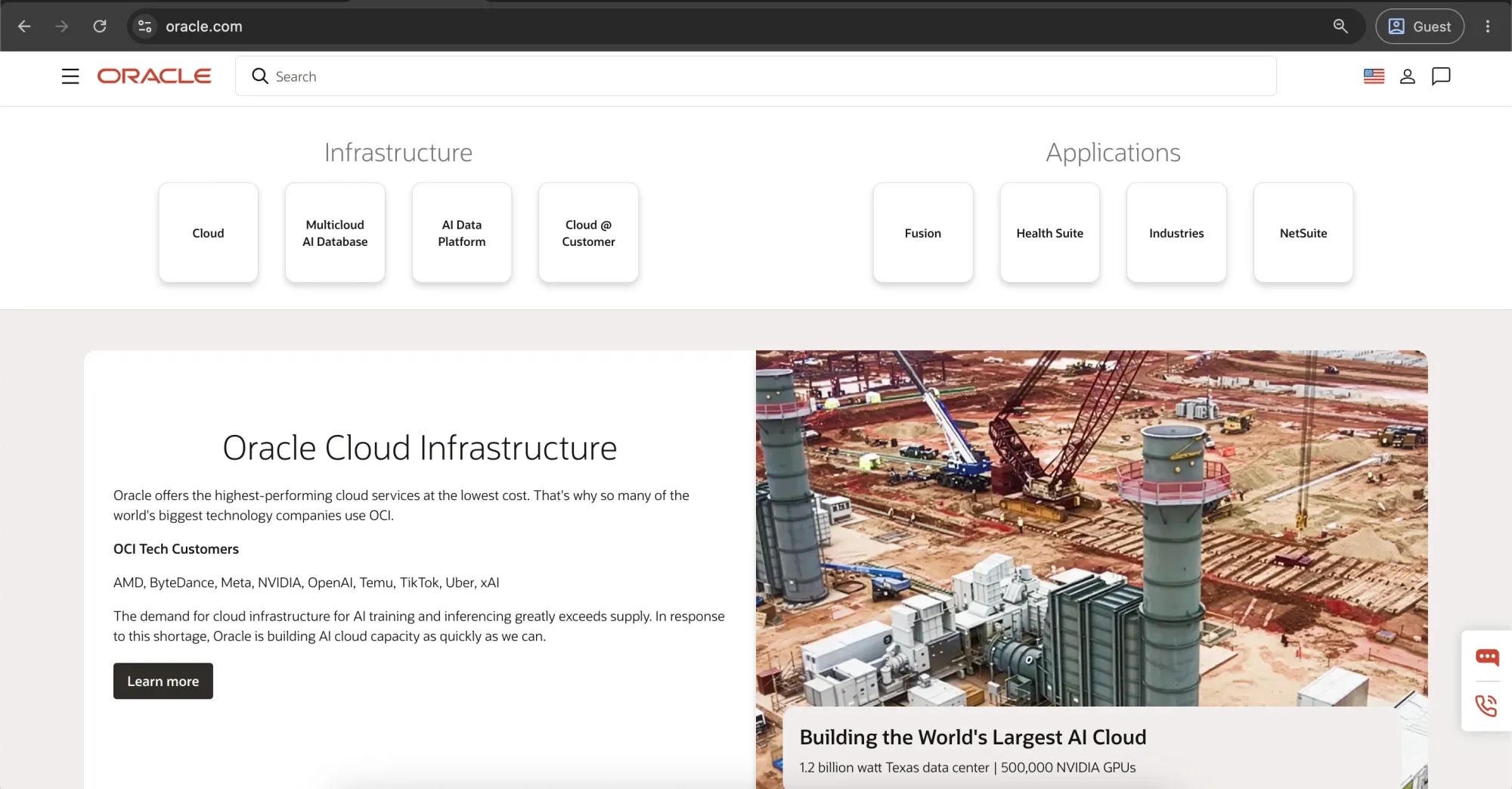Image resolution: width=1512 pixels, height=789 pixels.
Task: Open the US flag country selector
Action: pos(1374,76)
